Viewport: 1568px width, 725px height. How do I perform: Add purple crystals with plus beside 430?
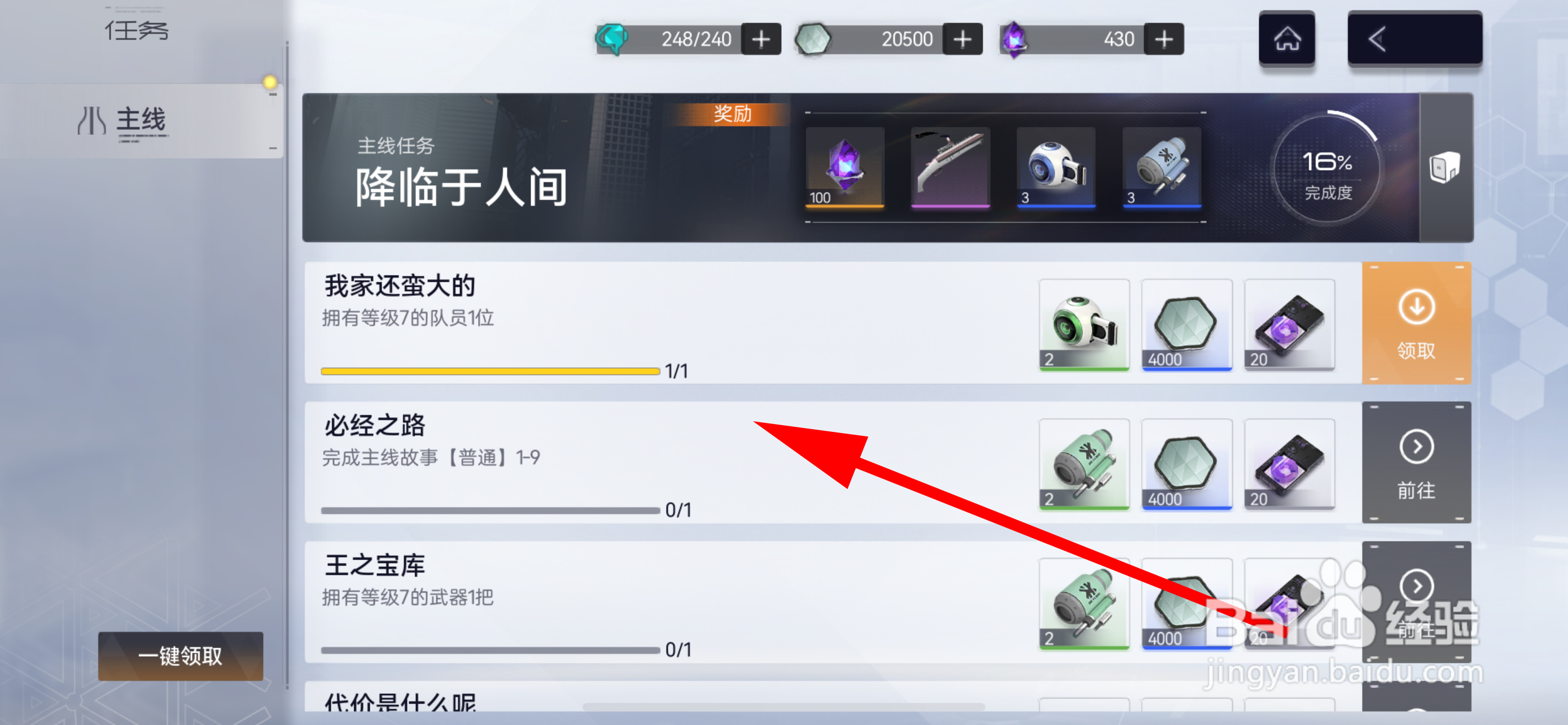(x=1164, y=40)
